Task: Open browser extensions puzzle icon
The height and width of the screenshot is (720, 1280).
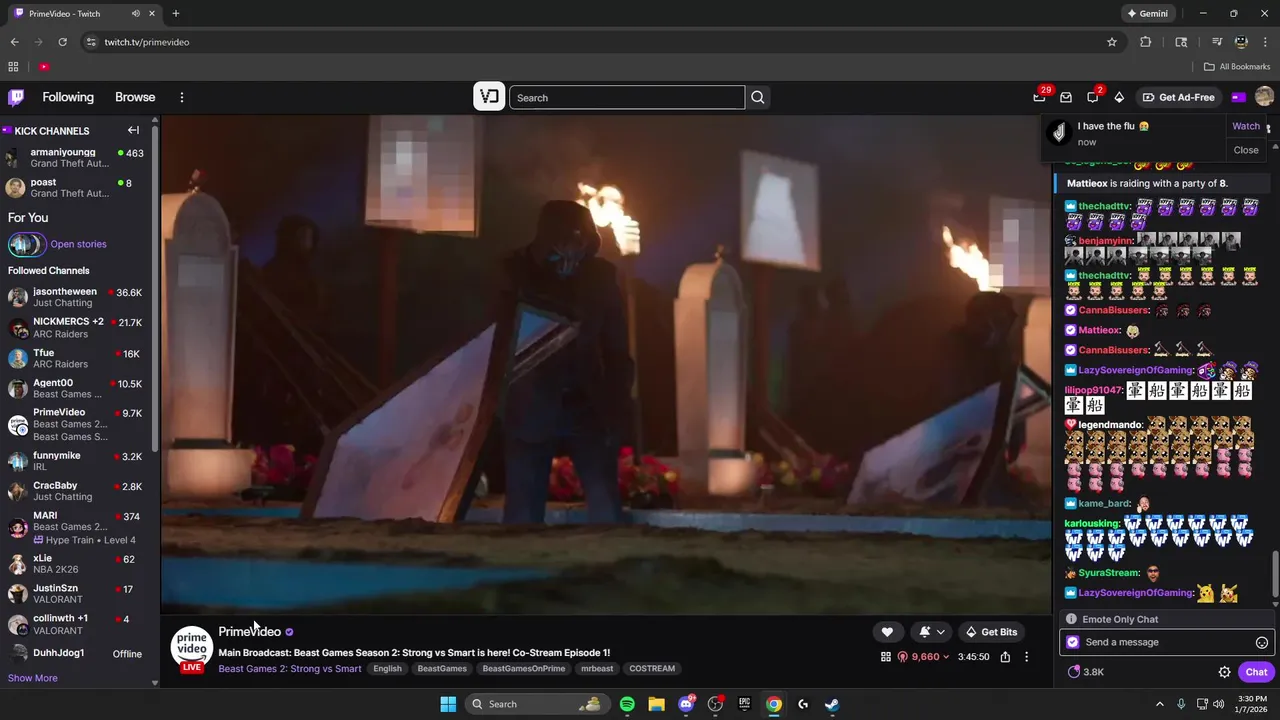Action: [1146, 42]
